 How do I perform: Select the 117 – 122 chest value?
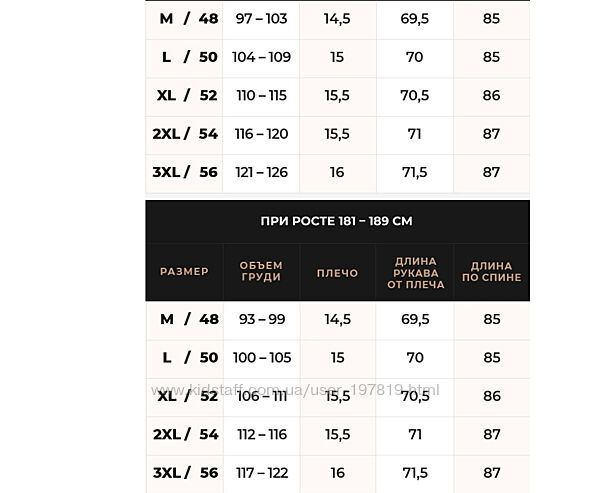click(260, 472)
